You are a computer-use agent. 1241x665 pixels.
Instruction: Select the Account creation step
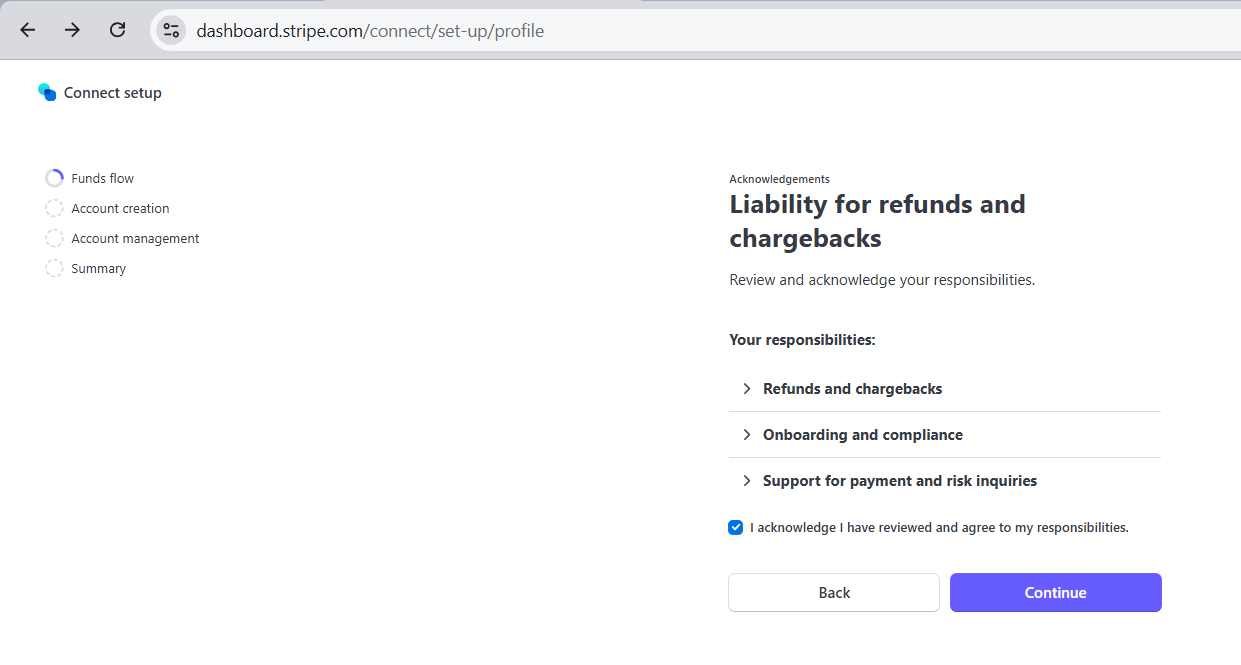[x=120, y=208]
